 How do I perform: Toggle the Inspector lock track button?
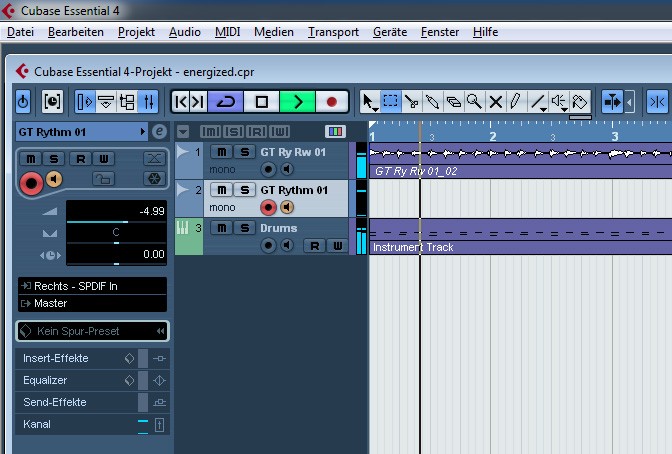click(x=103, y=178)
